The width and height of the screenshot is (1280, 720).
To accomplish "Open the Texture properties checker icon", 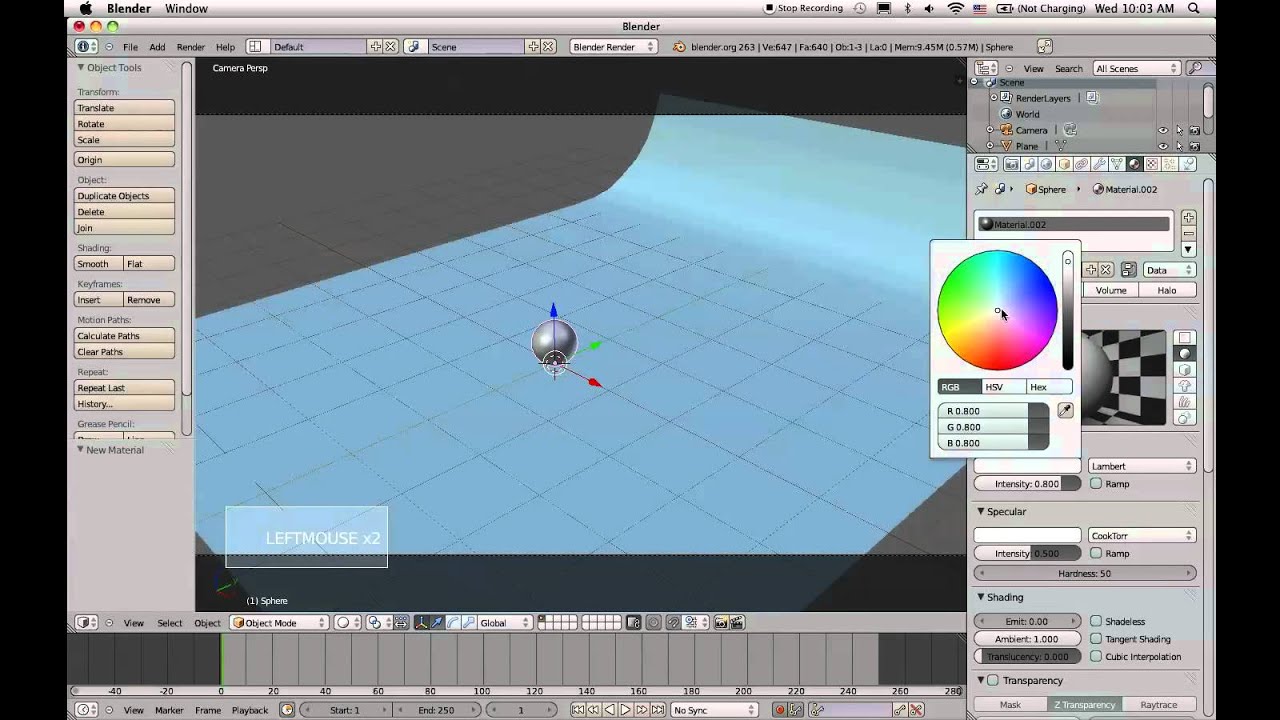I will [1151, 164].
